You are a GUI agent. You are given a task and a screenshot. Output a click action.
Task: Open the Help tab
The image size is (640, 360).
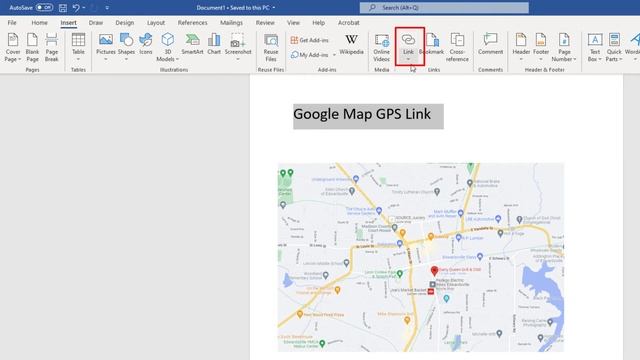click(318, 23)
